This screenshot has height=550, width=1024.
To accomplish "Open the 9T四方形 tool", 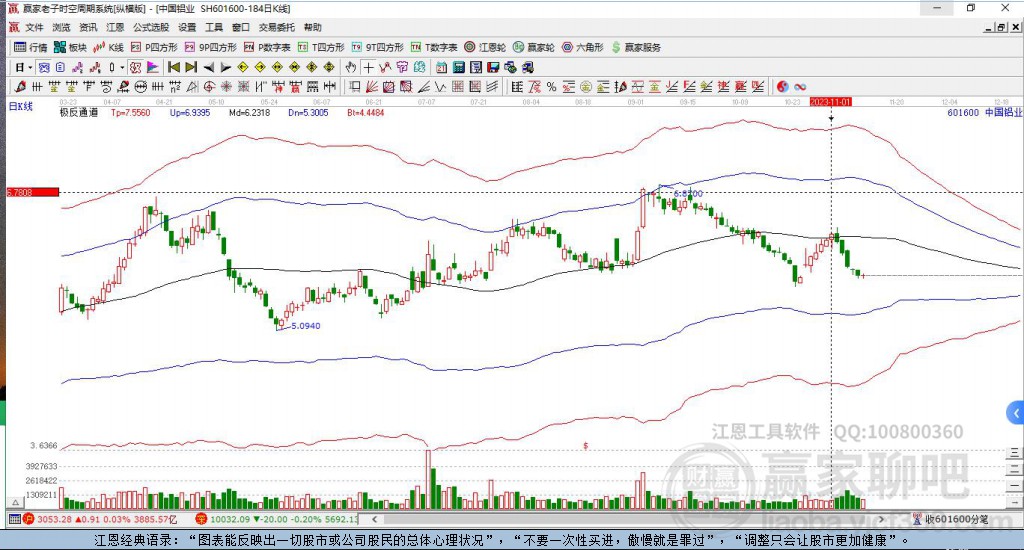I will pos(377,47).
